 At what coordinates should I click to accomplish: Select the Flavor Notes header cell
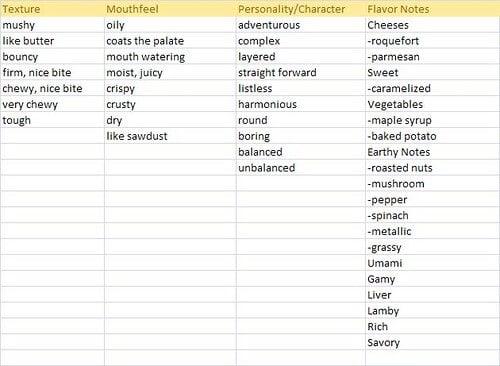coord(432,9)
